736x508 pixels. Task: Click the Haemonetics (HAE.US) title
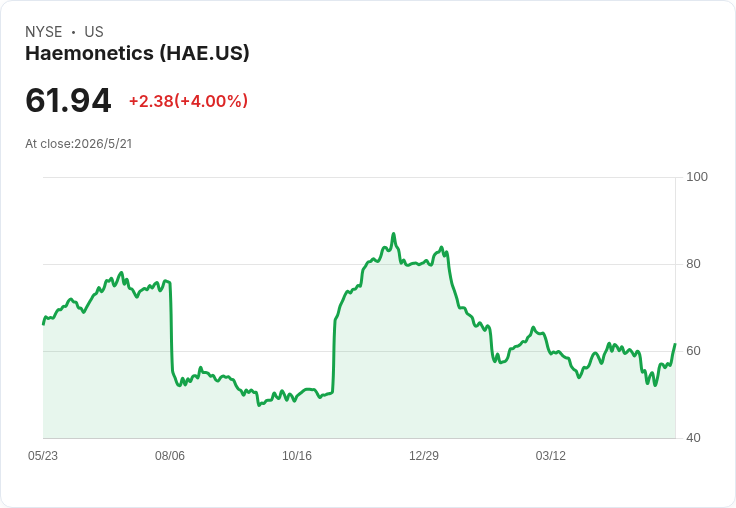[137, 53]
